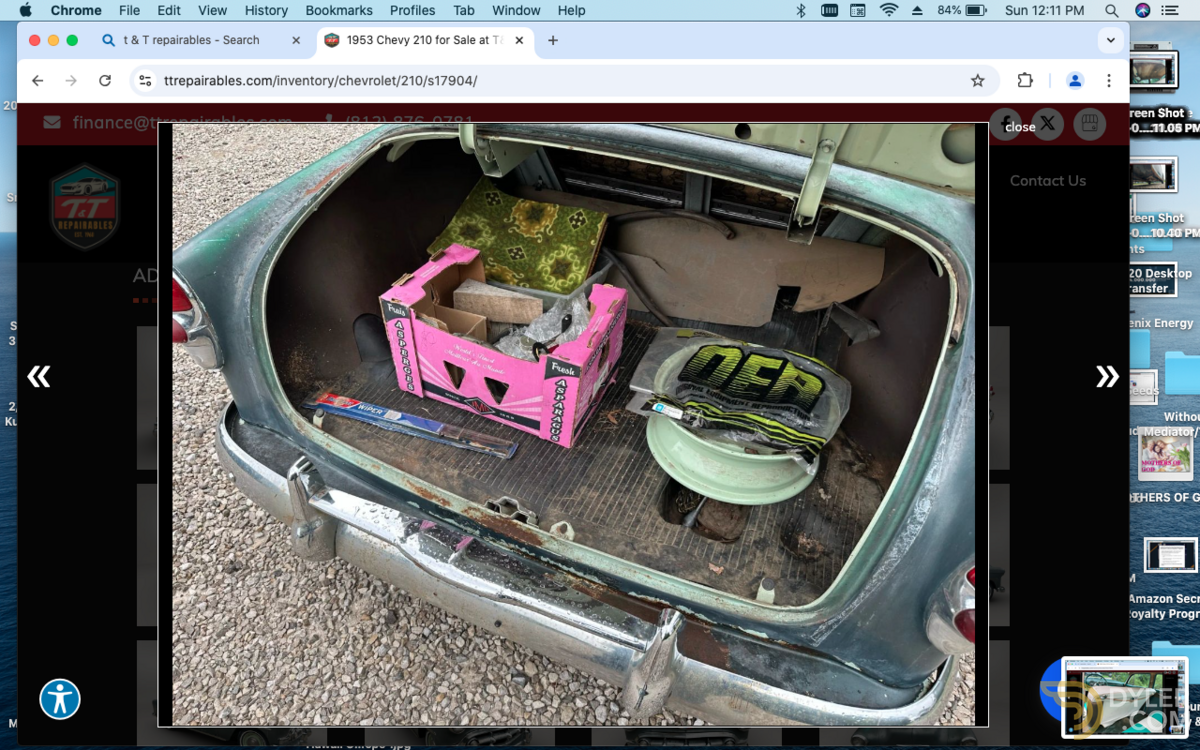Open the Contact Us link
Screen dimensions: 1200x750
pyautogui.click(x=1047, y=180)
